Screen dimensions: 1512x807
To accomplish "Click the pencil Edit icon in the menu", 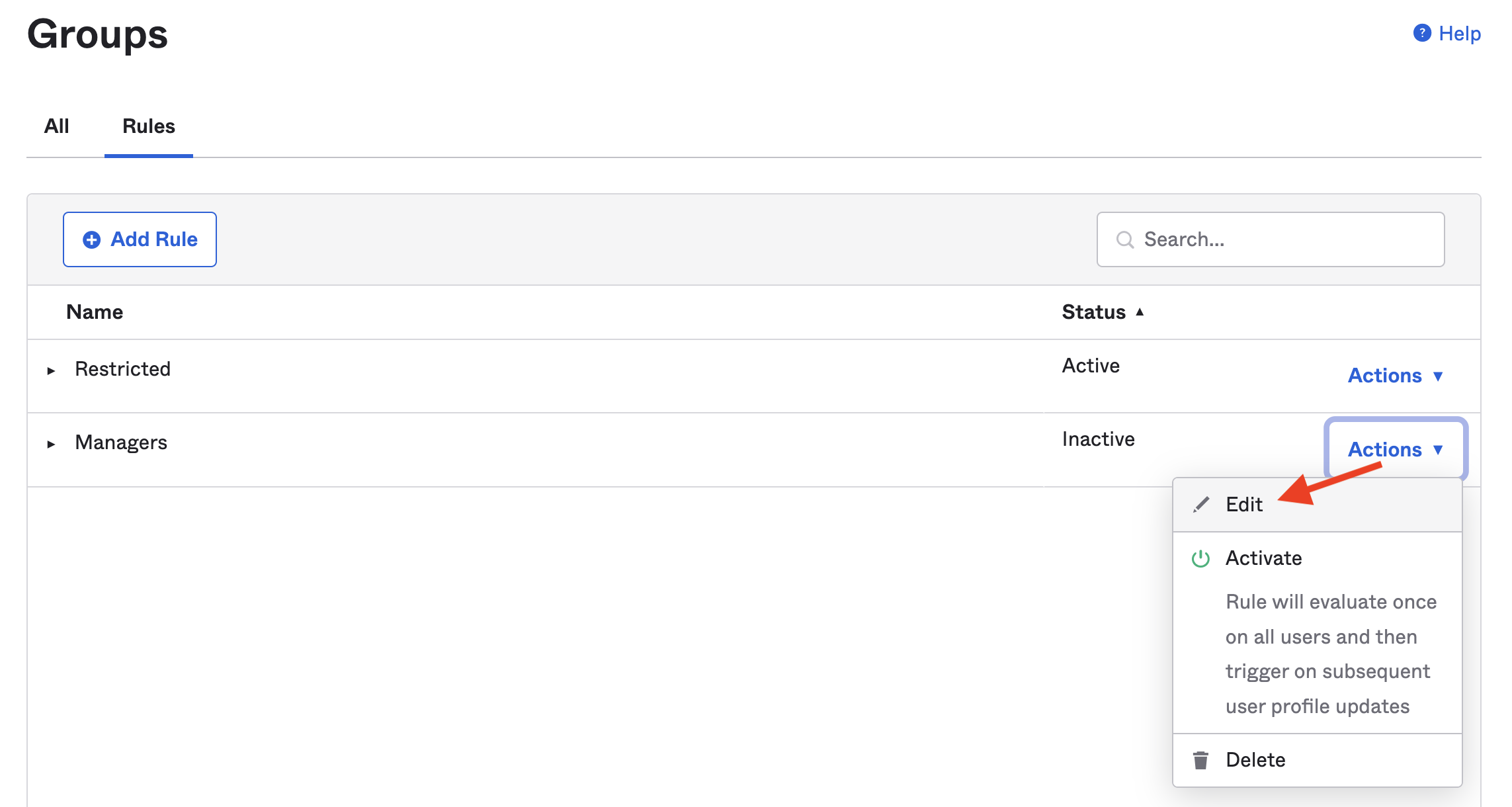I will (x=1201, y=505).
